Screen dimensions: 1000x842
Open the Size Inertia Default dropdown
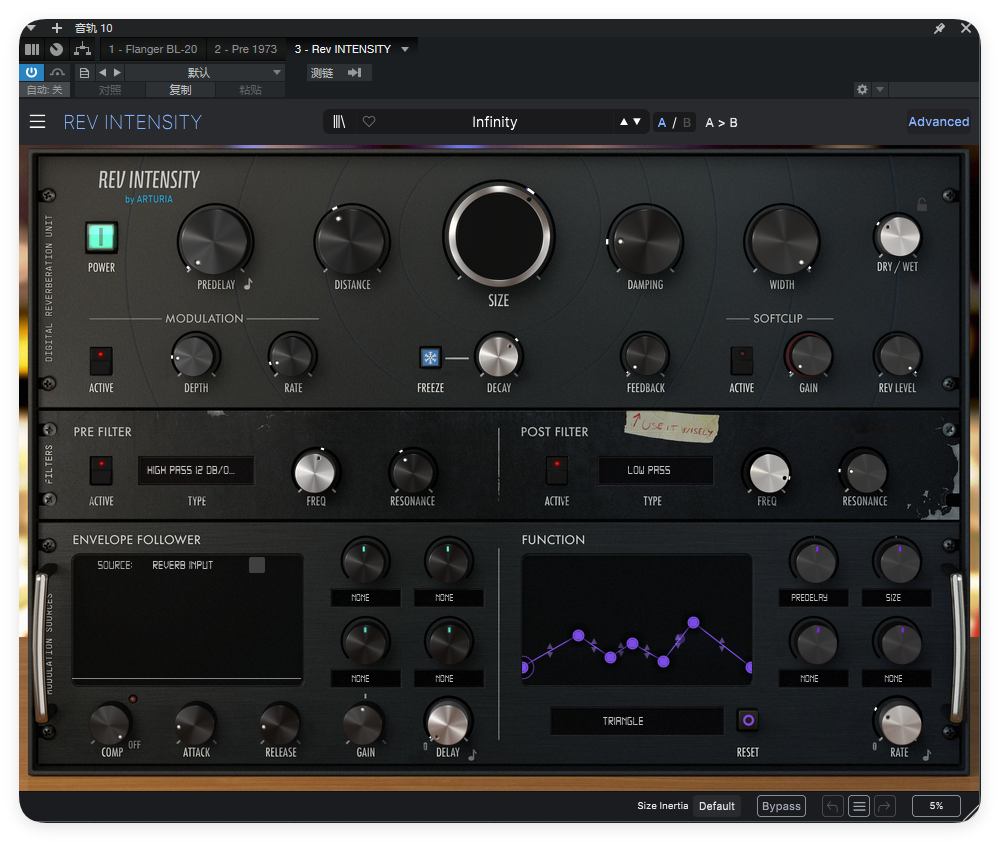point(717,806)
